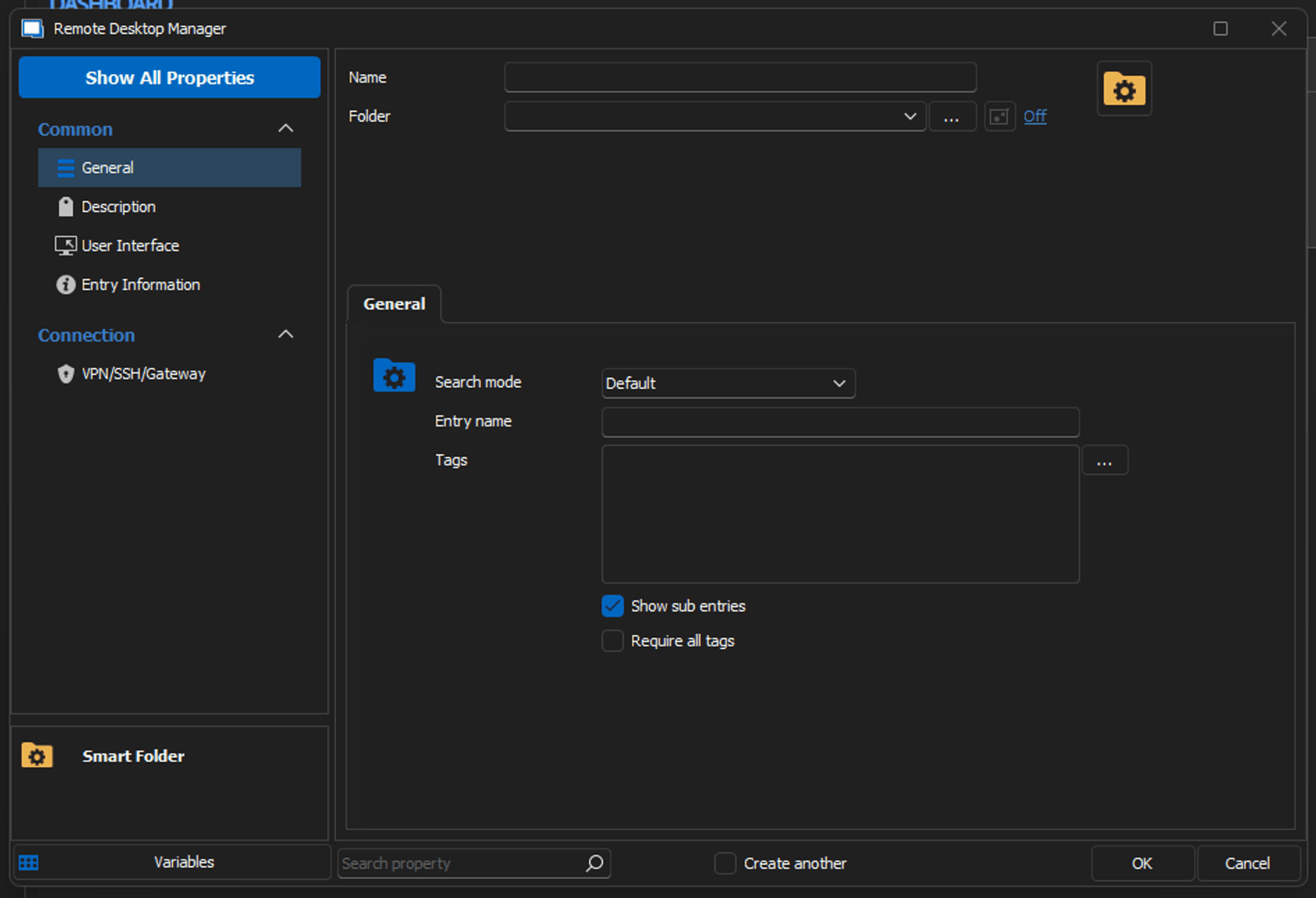Enable Require all tags

coord(613,641)
